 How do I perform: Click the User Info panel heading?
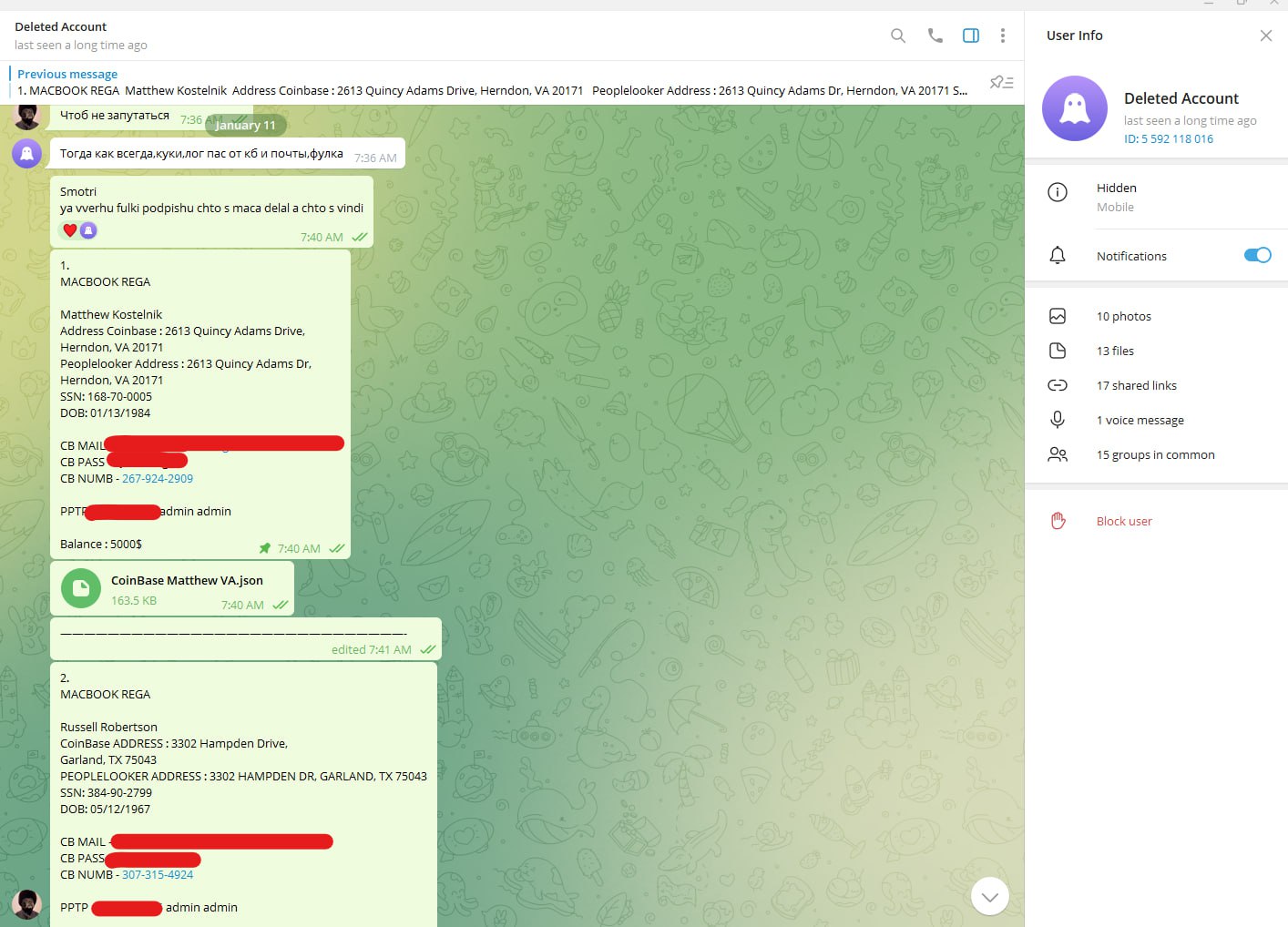coord(1075,36)
